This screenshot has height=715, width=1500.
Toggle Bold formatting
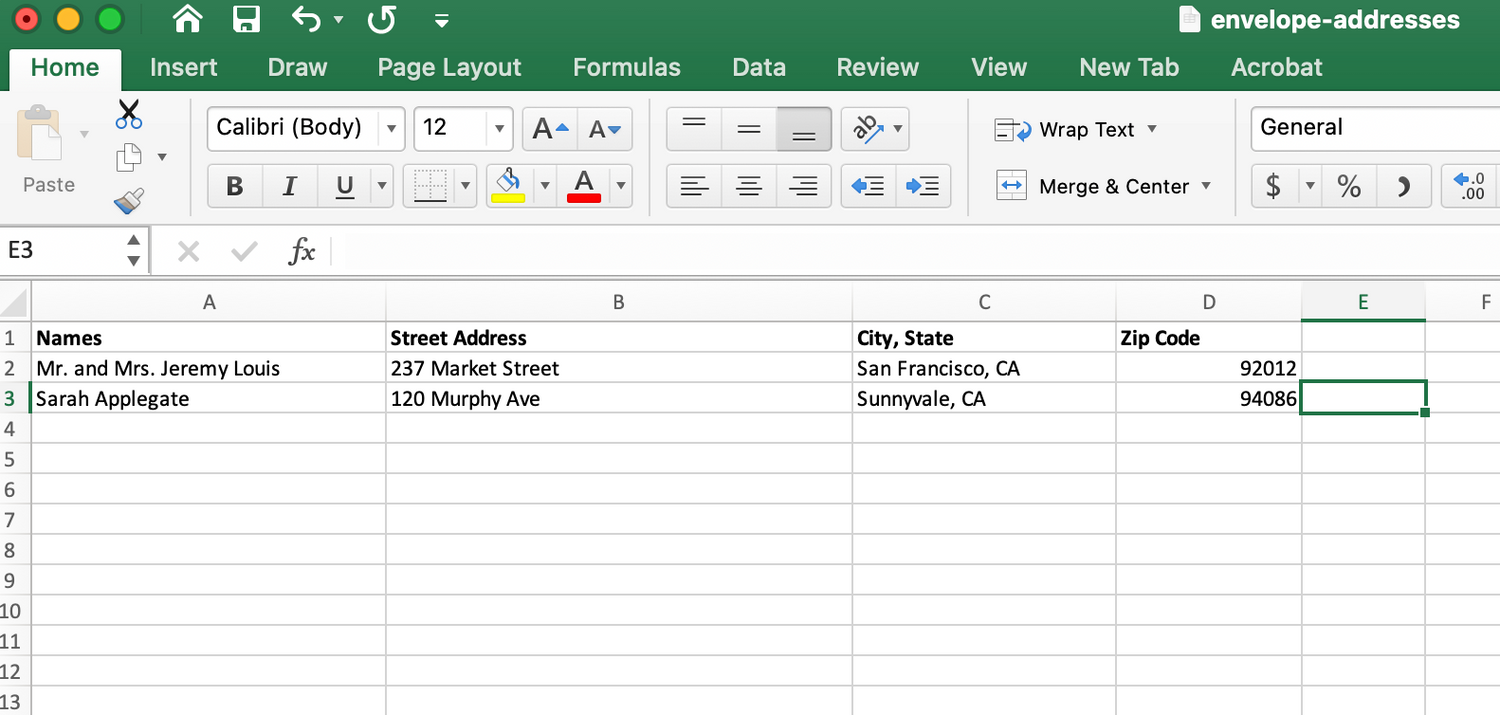235,186
